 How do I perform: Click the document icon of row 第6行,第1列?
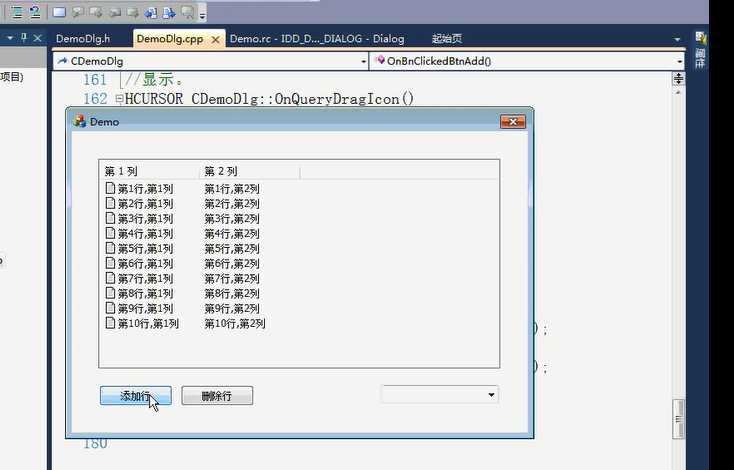pos(110,263)
